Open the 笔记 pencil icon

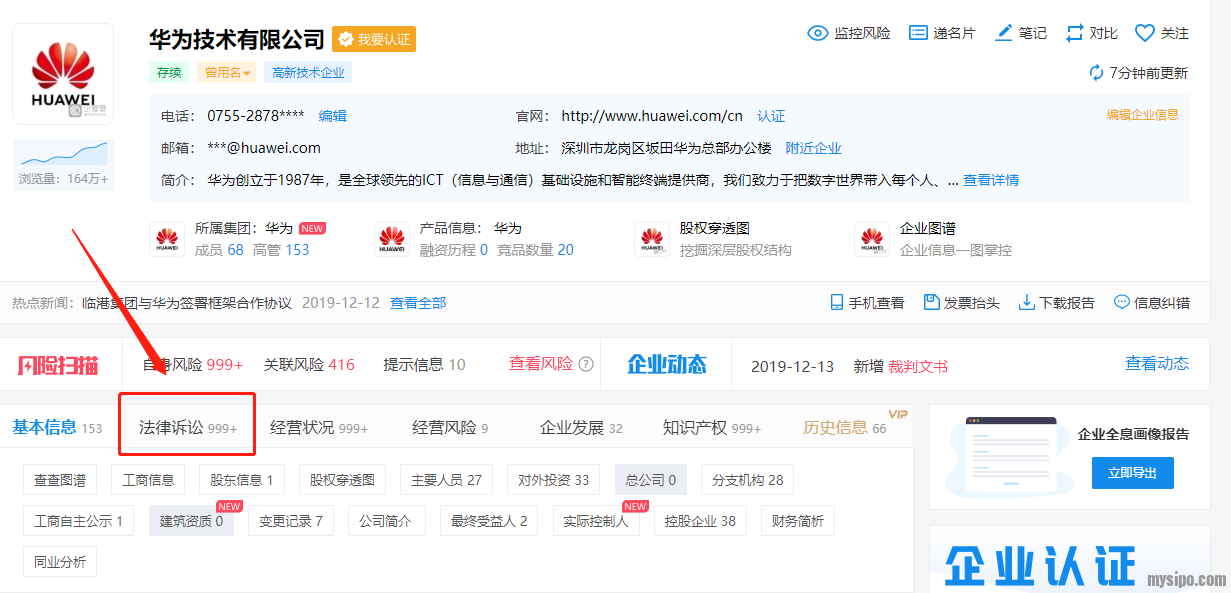(x=1004, y=33)
